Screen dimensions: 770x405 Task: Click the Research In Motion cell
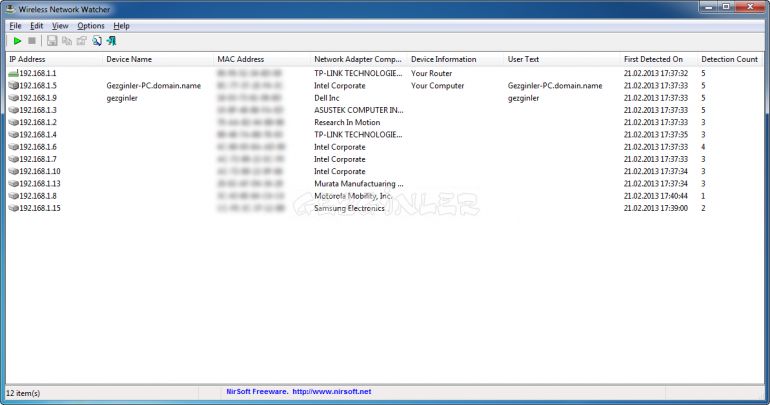(347, 122)
